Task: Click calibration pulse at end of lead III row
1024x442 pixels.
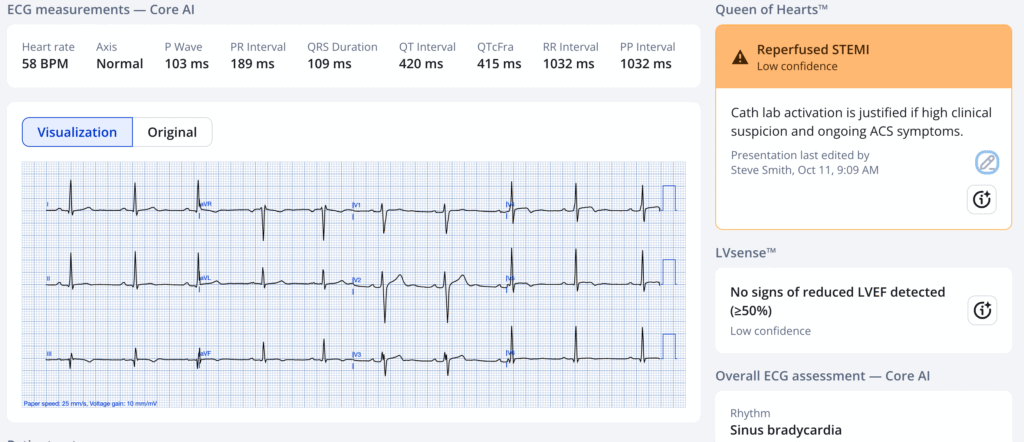Action: pyautogui.click(x=669, y=345)
